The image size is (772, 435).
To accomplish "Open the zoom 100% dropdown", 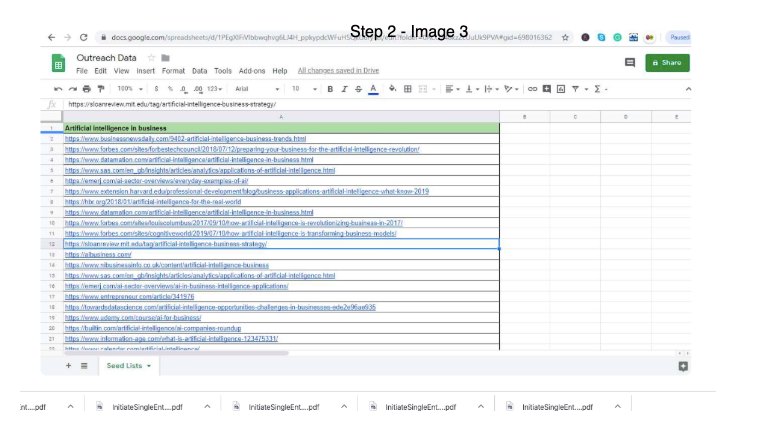I will [x=130, y=89].
